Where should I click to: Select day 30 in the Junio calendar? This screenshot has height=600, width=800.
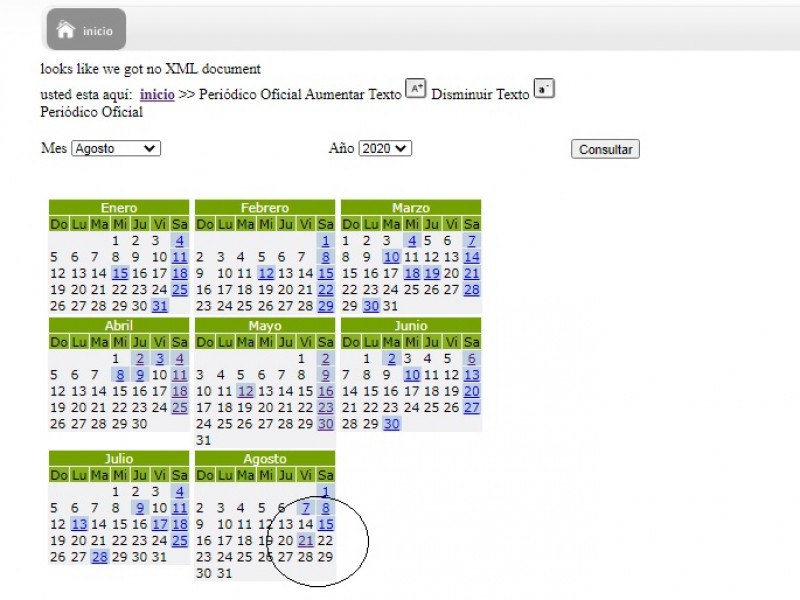pyautogui.click(x=391, y=424)
